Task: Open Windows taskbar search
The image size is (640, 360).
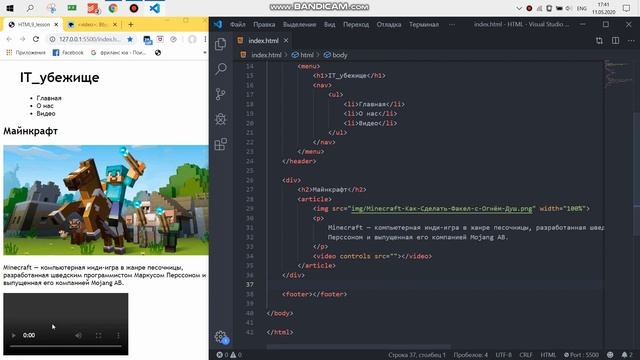Action: coord(30,8)
